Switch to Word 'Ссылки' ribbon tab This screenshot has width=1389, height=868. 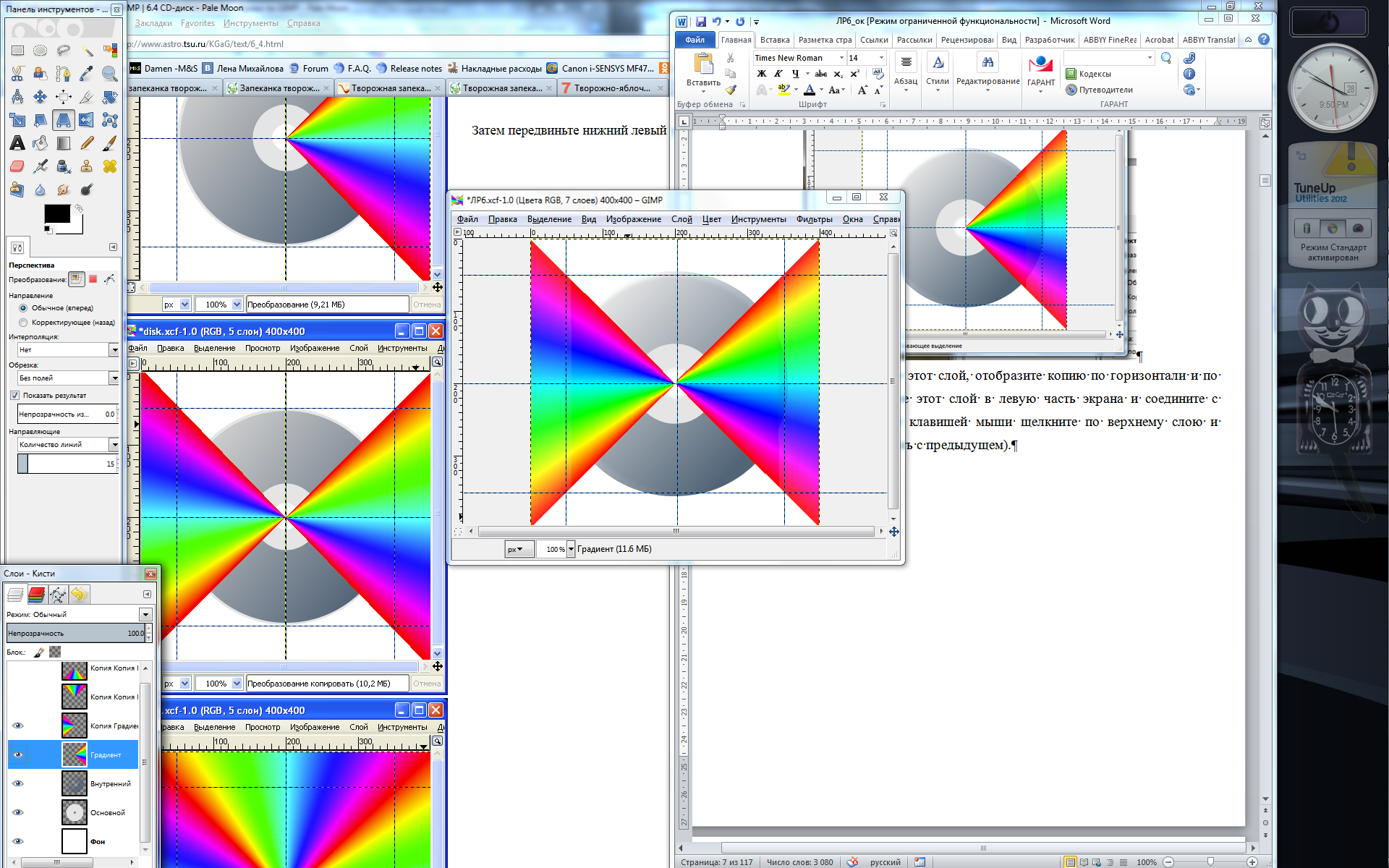[x=874, y=40]
